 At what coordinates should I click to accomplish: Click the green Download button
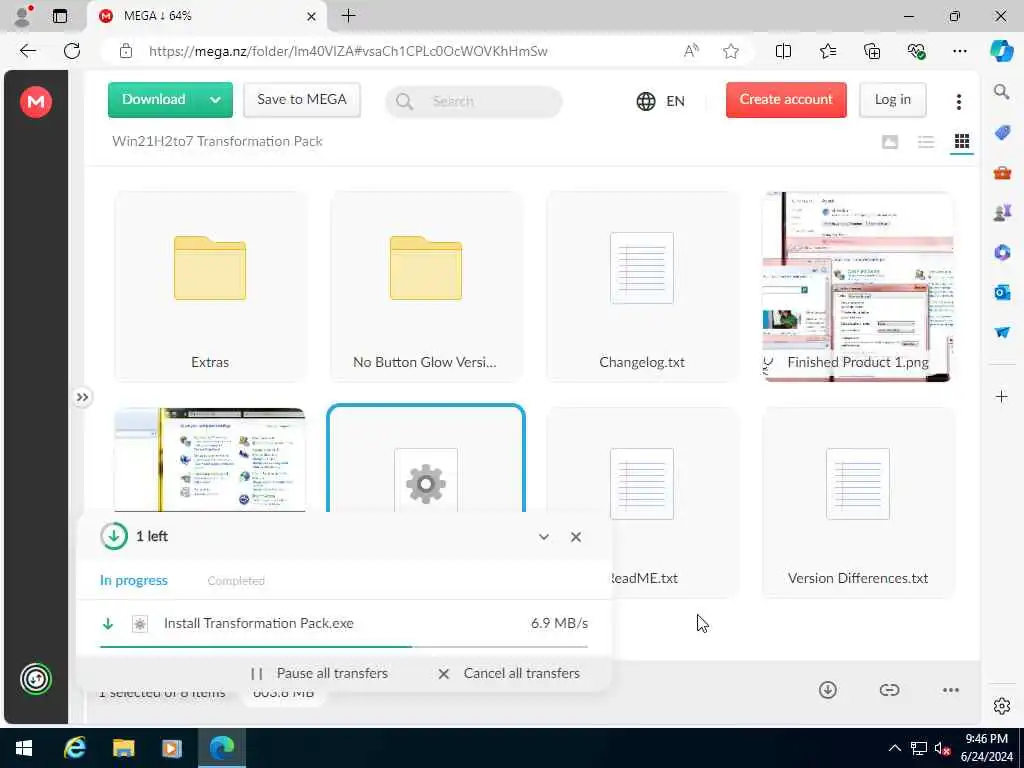(x=153, y=99)
